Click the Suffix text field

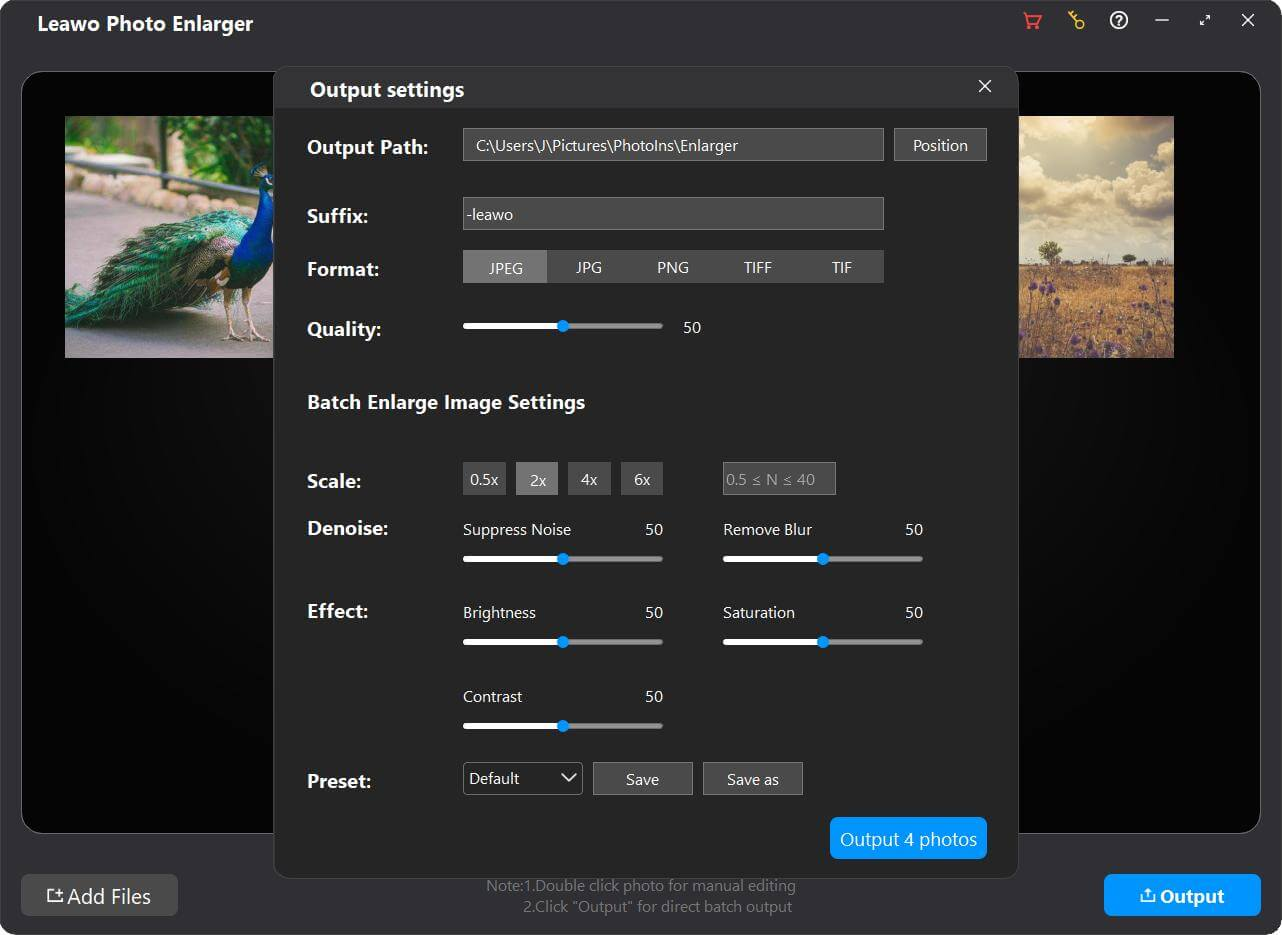[x=673, y=214]
